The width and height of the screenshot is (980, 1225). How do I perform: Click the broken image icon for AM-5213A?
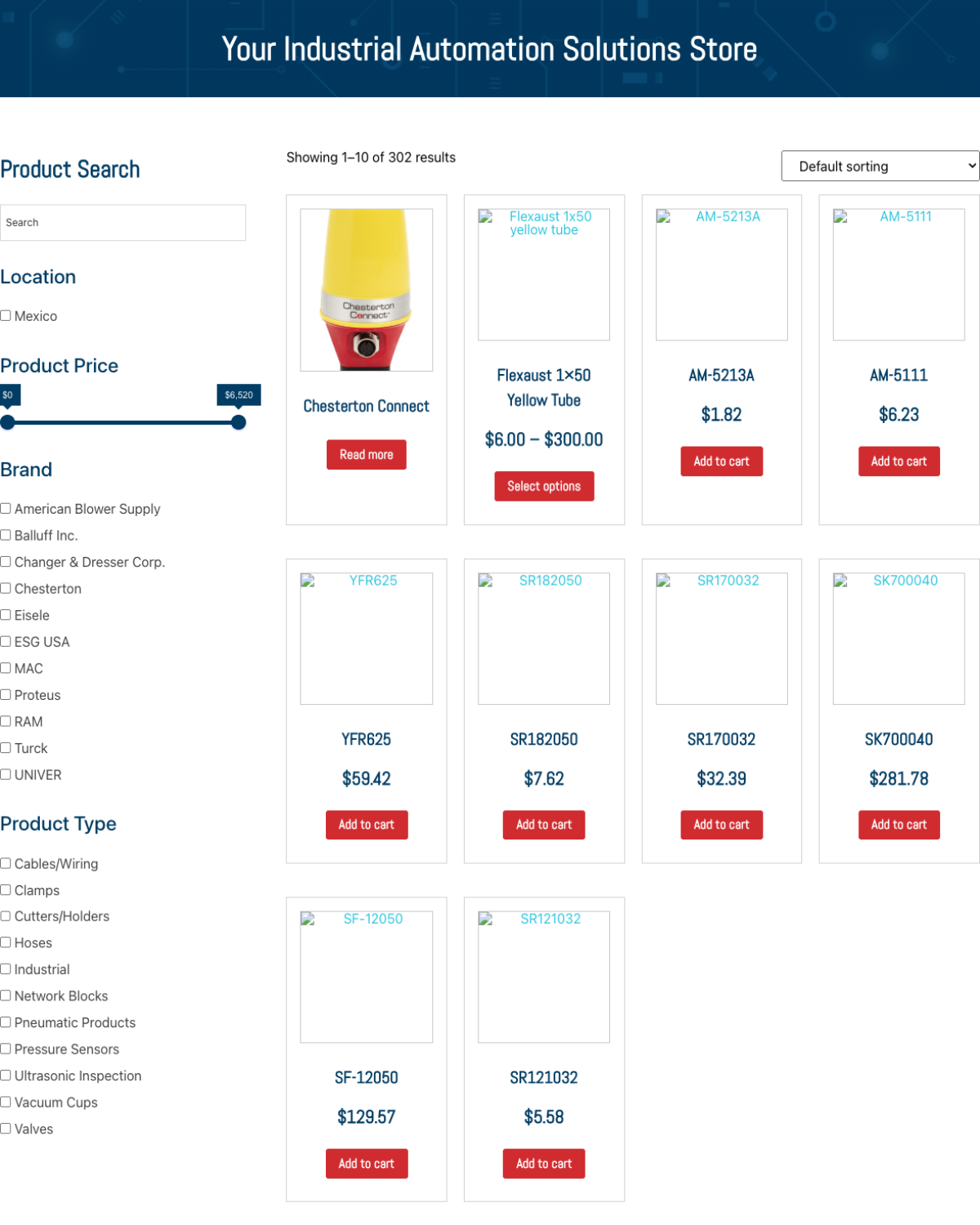click(663, 217)
